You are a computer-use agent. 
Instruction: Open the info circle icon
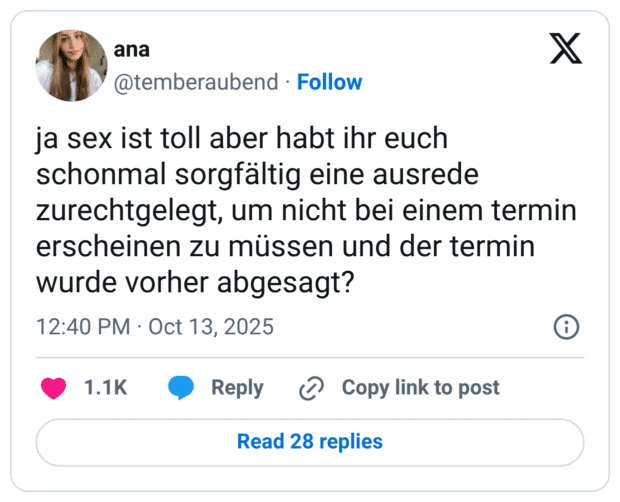click(x=566, y=327)
